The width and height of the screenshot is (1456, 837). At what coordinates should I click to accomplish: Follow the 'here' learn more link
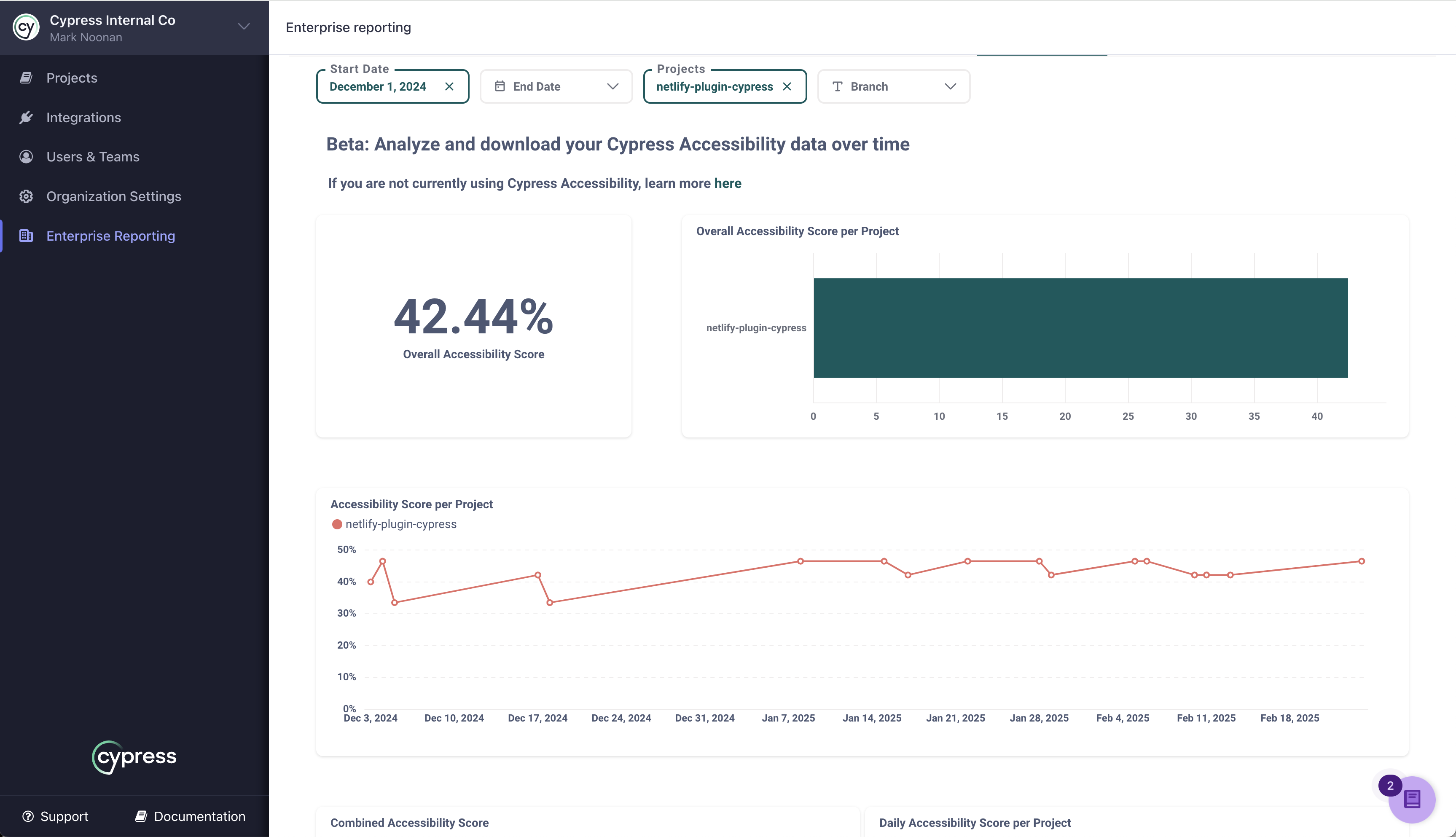[x=727, y=183]
